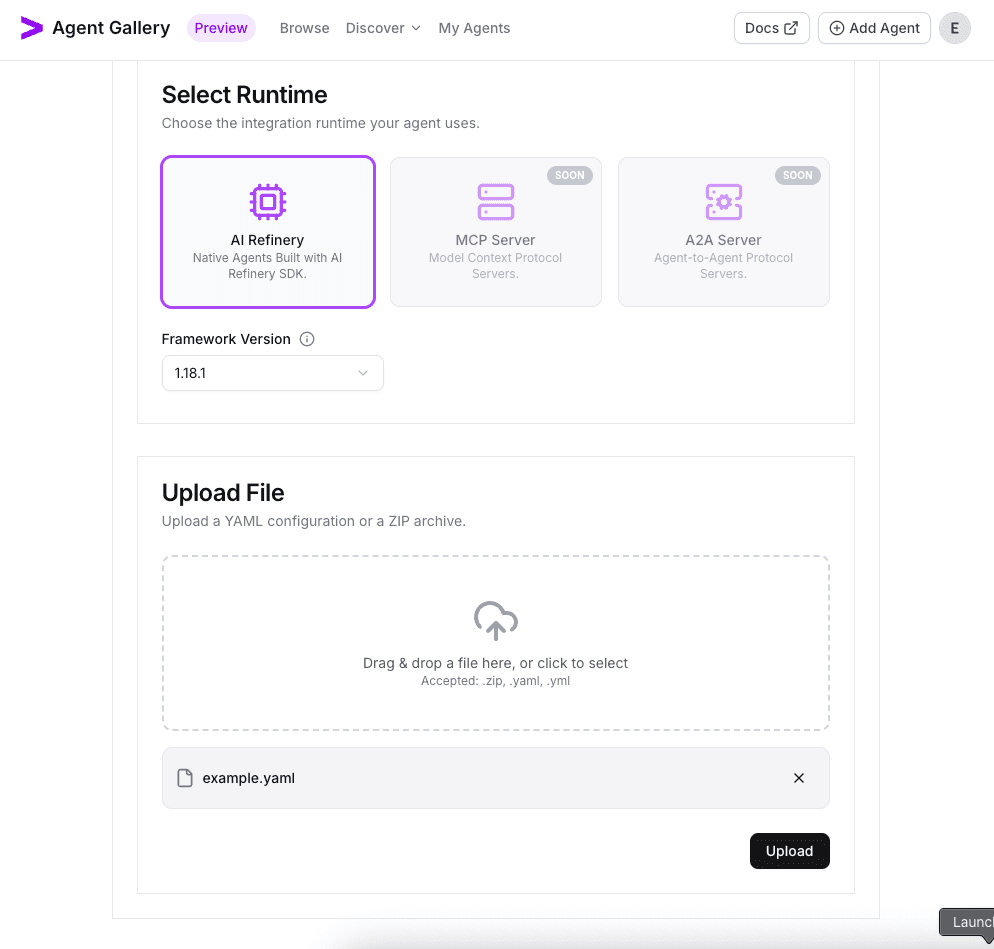The width and height of the screenshot is (994, 949).
Task: Open the My Agents page
Action: pyautogui.click(x=474, y=28)
